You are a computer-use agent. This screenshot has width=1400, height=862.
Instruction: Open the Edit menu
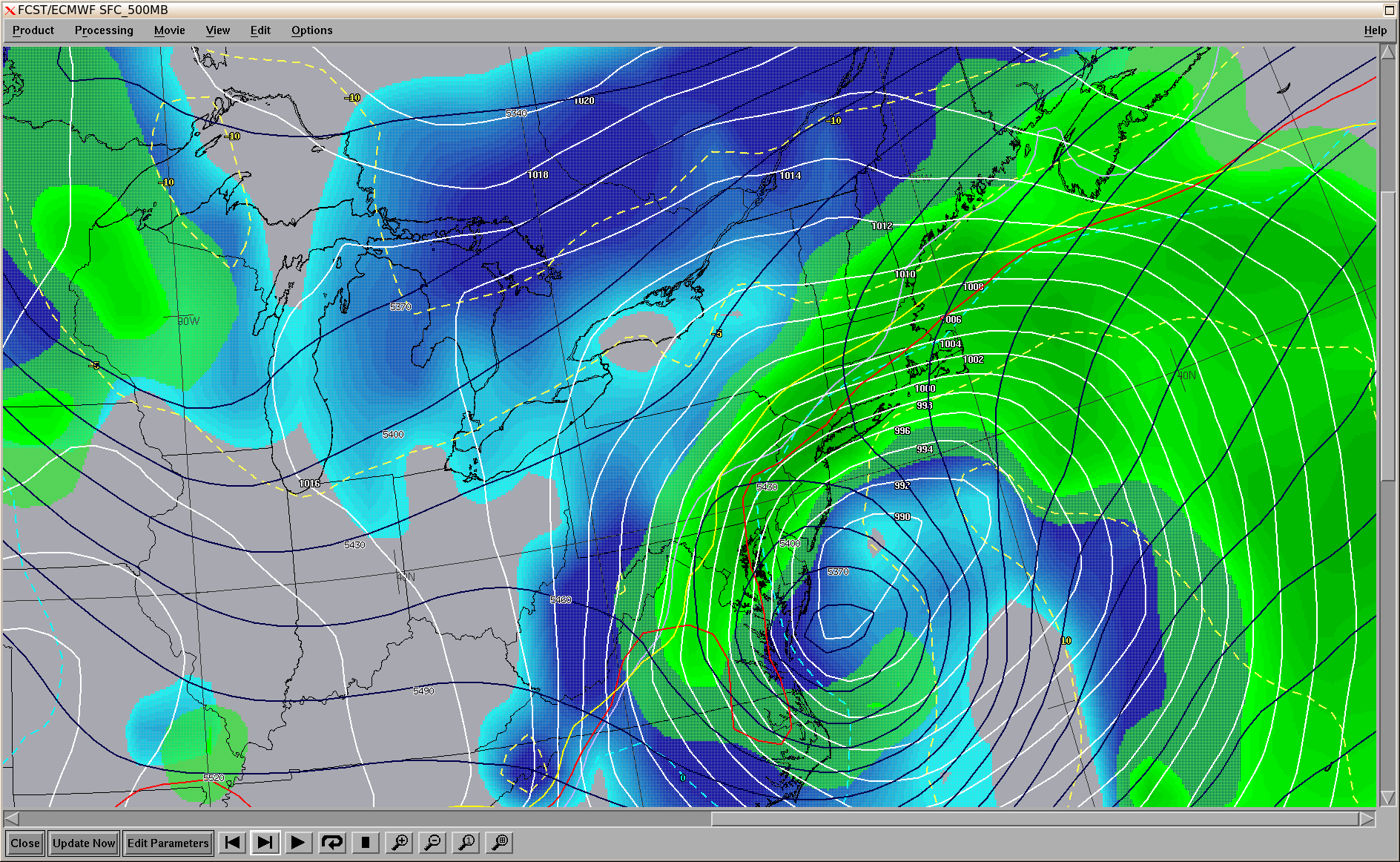[260, 30]
